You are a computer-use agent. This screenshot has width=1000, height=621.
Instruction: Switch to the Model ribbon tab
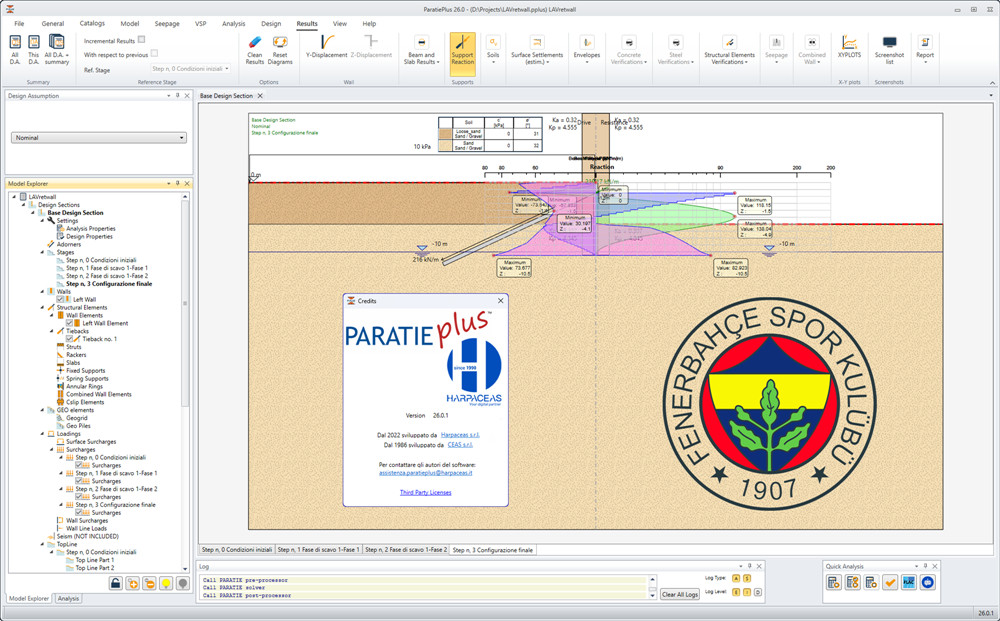pos(129,24)
